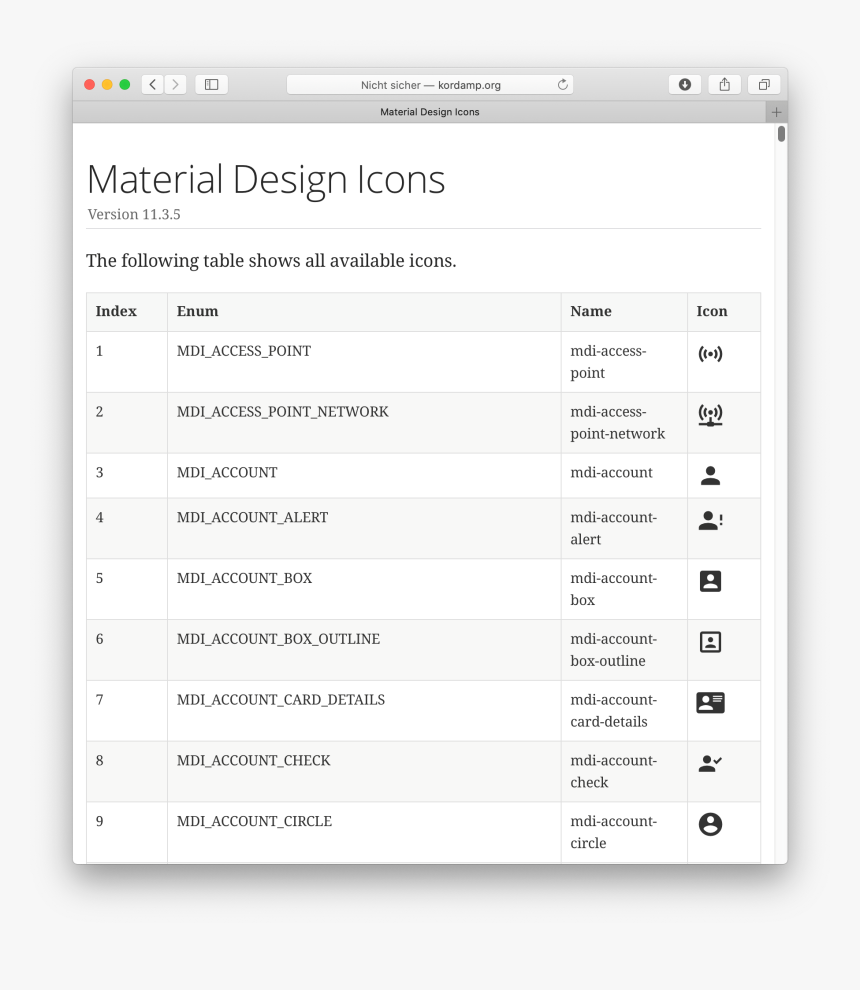This screenshot has height=990, width=860.
Task: Click the account box outline icon
Action: point(710,641)
